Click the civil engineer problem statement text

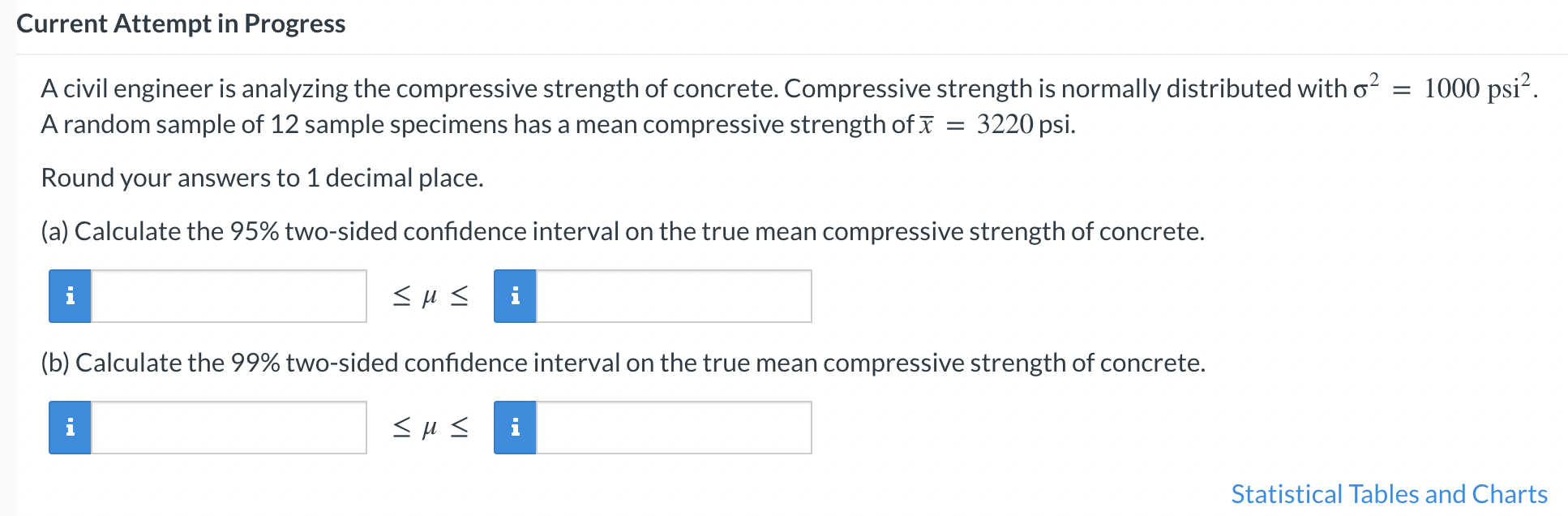[x=790, y=105]
